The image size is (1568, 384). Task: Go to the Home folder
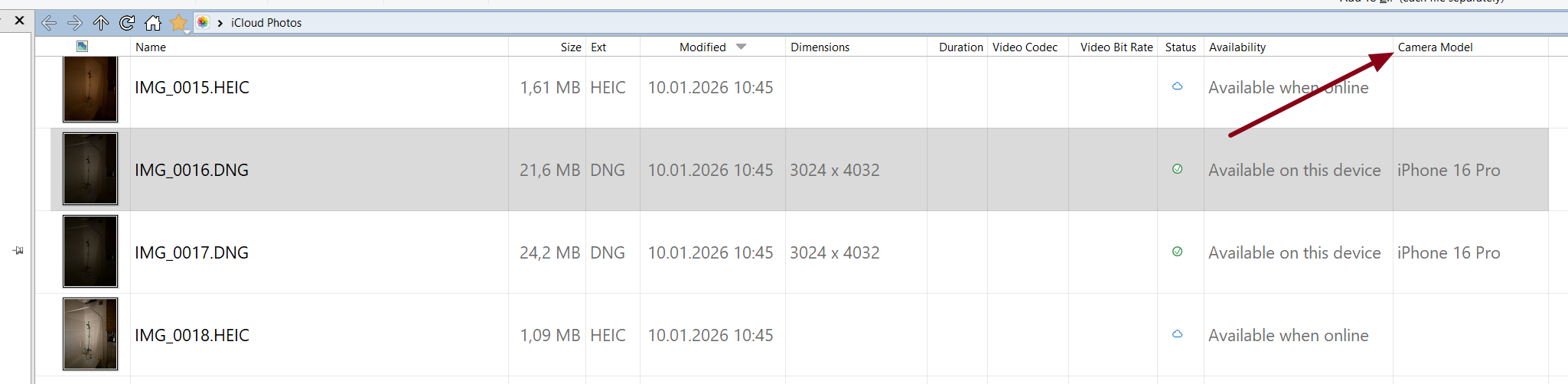pos(153,23)
